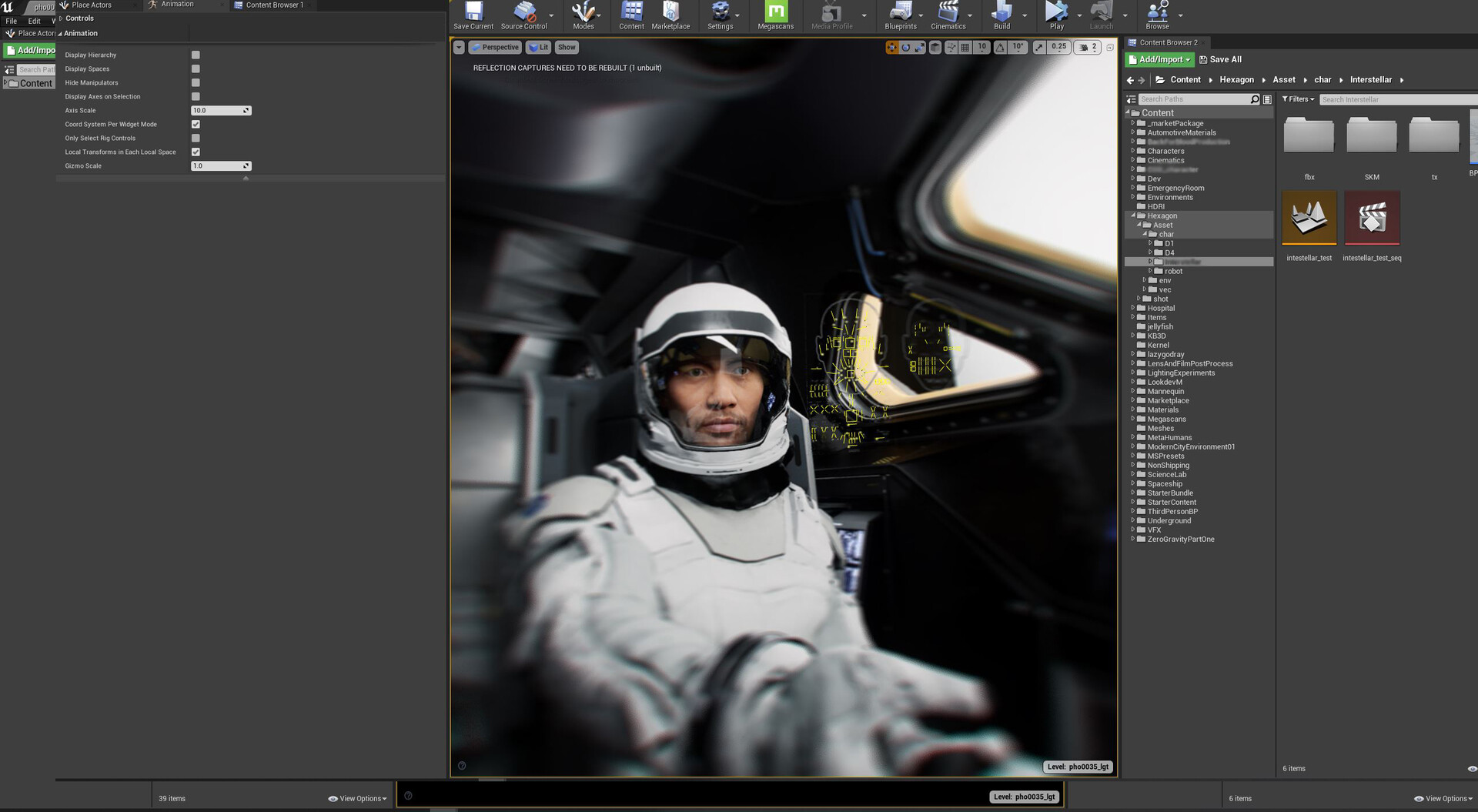Go back in Content Browser 2 history
The image size is (1478, 812).
click(x=1130, y=80)
